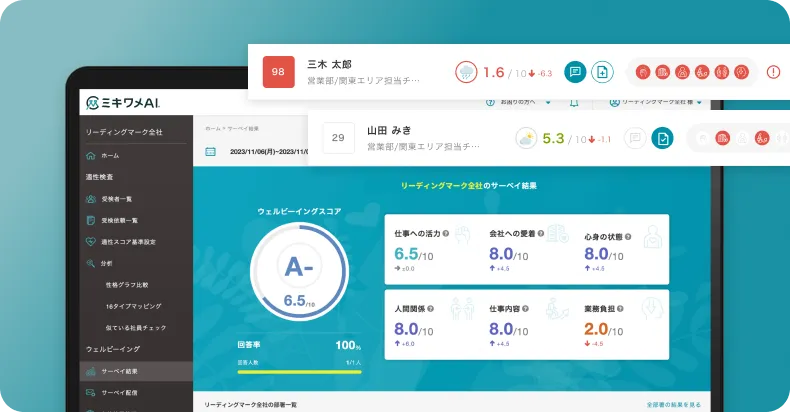Click the リーディングマーク全社の部署一覧 heading
This screenshot has height=412, width=790.
[x=250, y=405]
